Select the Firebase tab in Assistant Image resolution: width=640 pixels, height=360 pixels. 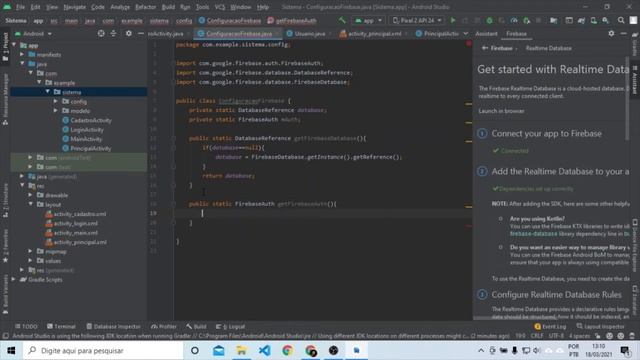click(x=516, y=33)
